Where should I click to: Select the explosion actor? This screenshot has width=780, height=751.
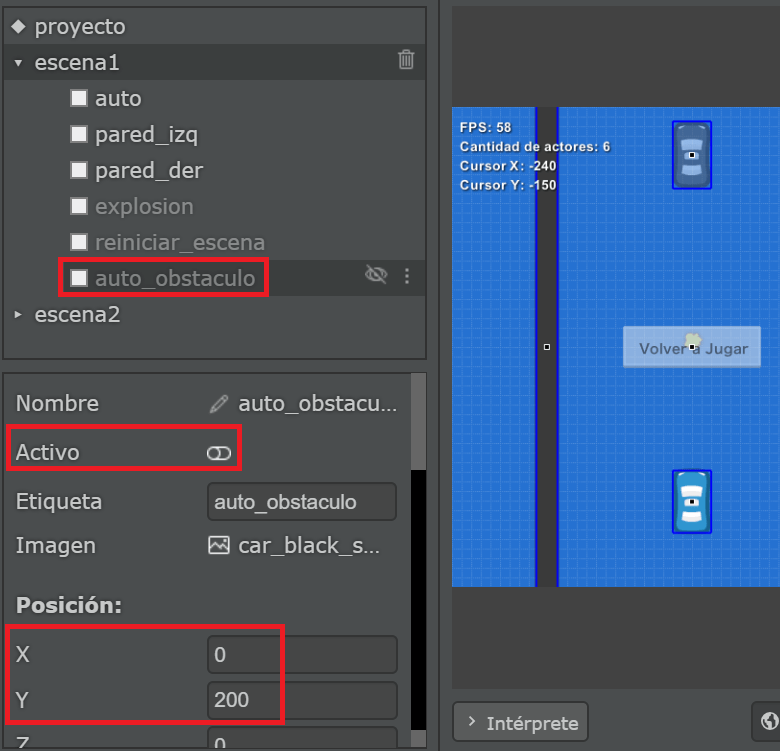(x=144, y=206)
